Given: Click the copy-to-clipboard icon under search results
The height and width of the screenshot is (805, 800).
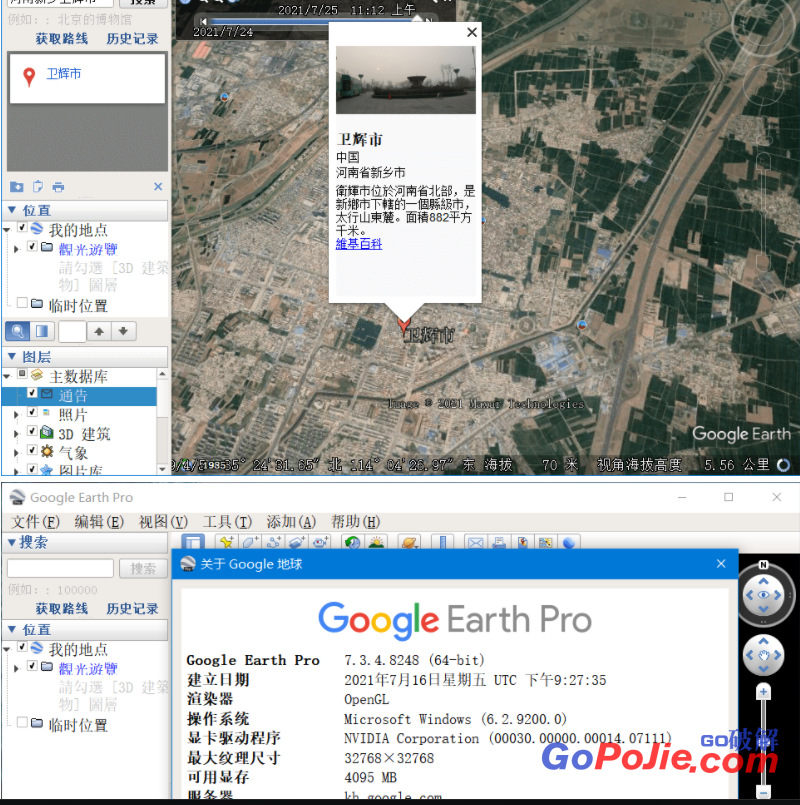Looking at the screenshot, I should (x=37, y=186).
